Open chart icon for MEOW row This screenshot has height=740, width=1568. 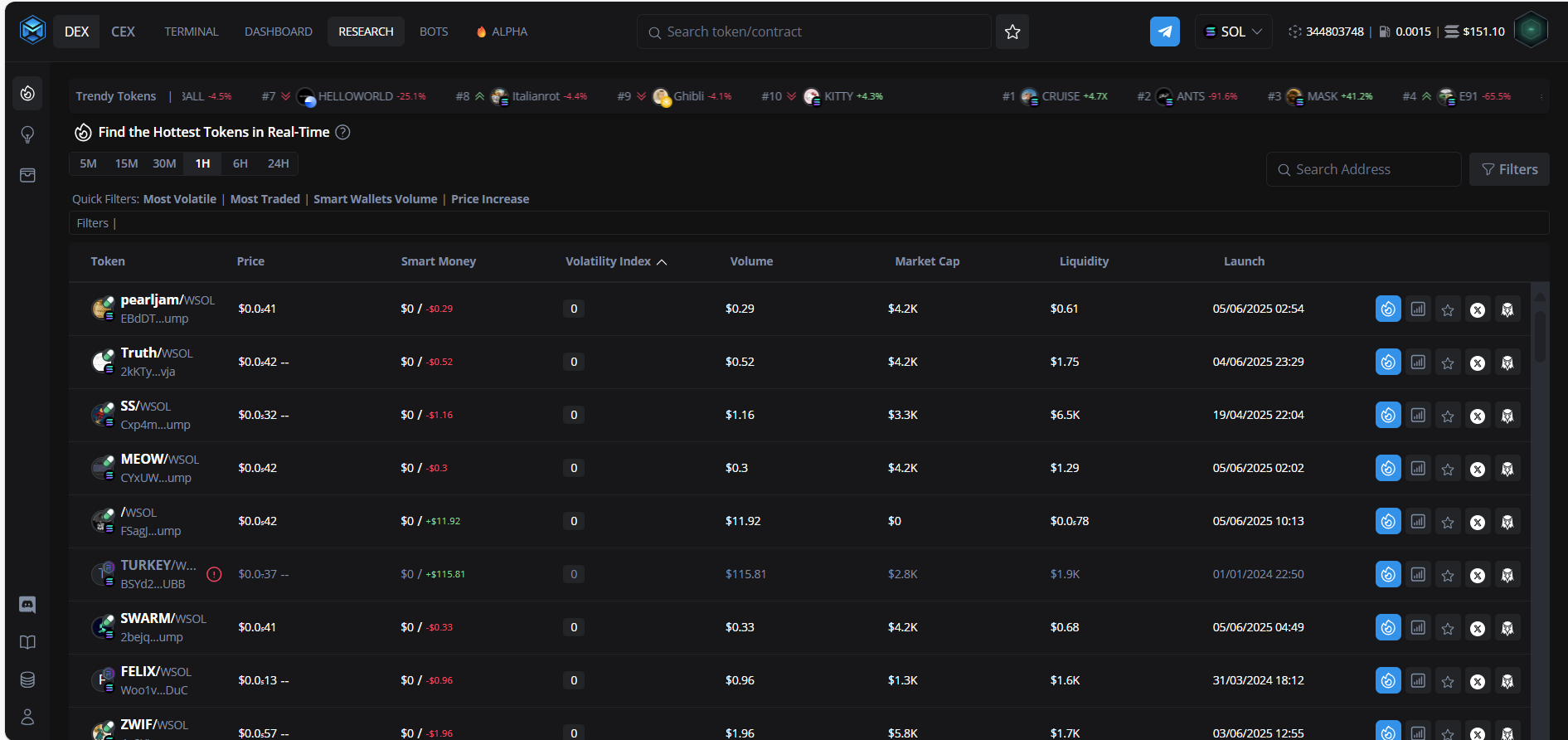click(1419, 468)
